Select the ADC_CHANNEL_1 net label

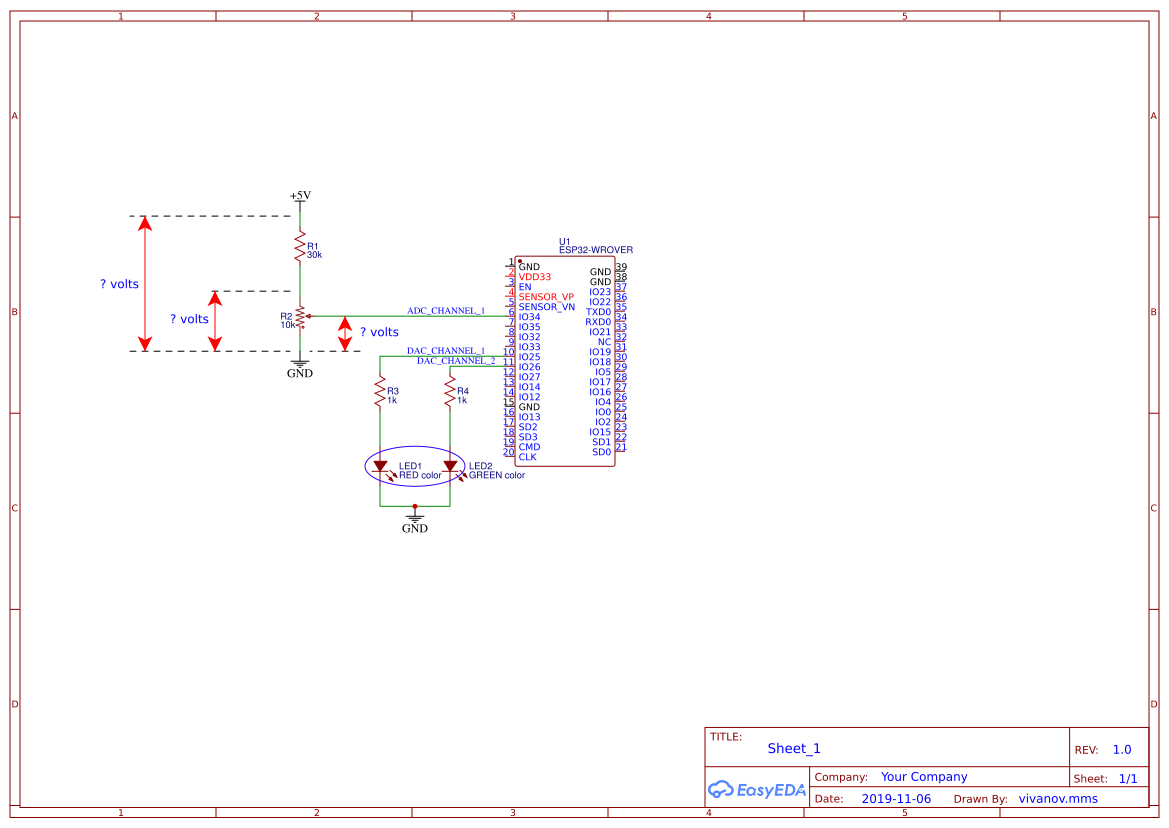[445, 311]
